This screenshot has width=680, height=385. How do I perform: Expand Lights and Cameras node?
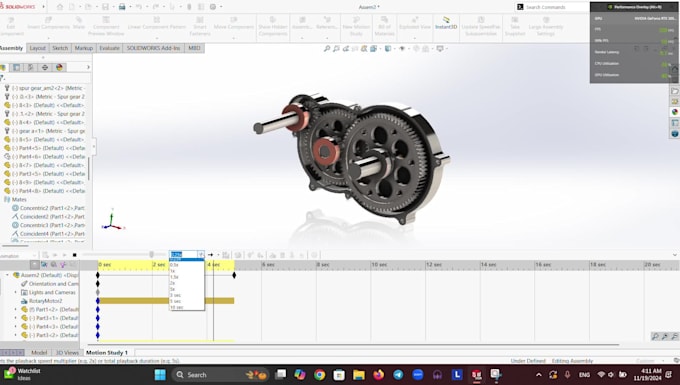tap(16, 292)
